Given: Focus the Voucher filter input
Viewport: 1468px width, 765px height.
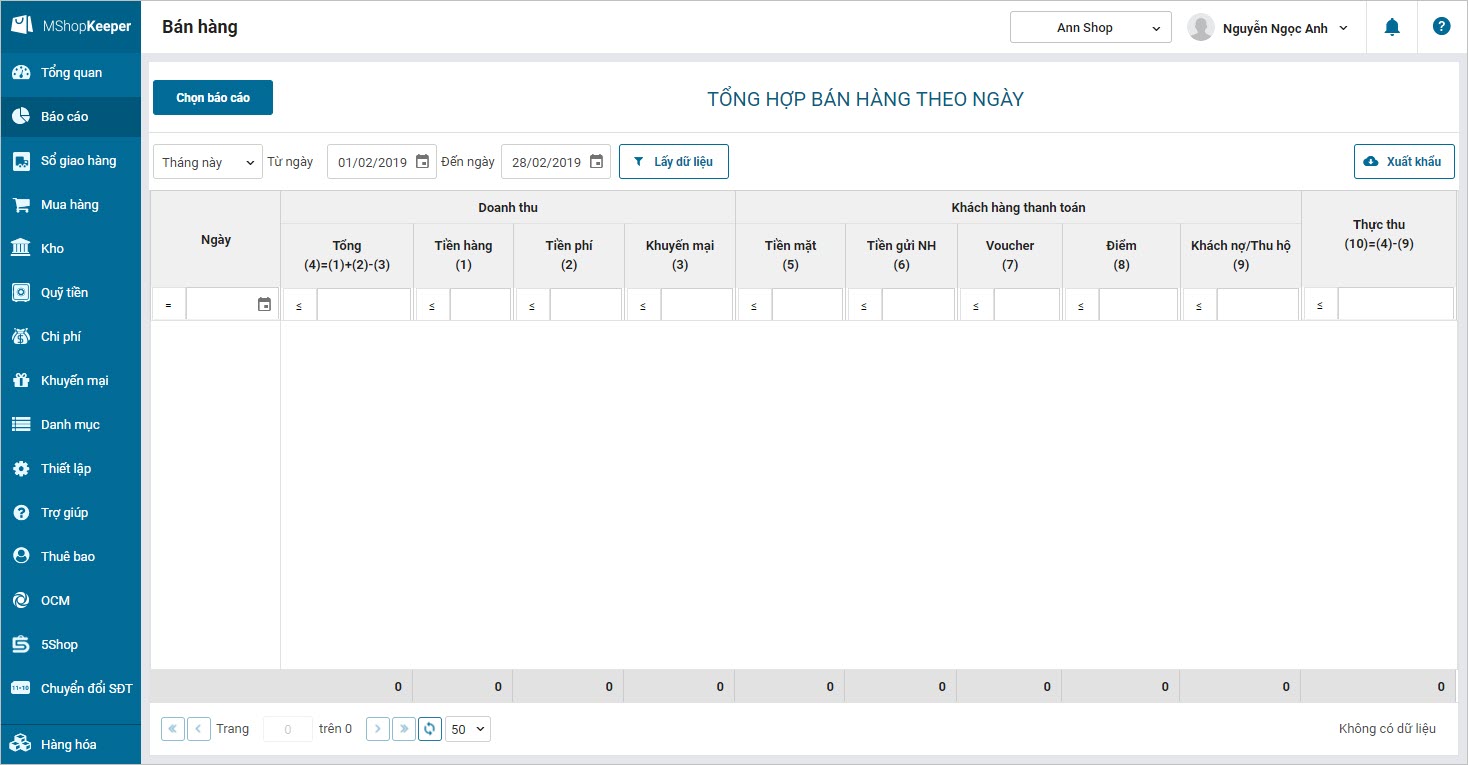Looking at the screenshot, I should 1027,305.
